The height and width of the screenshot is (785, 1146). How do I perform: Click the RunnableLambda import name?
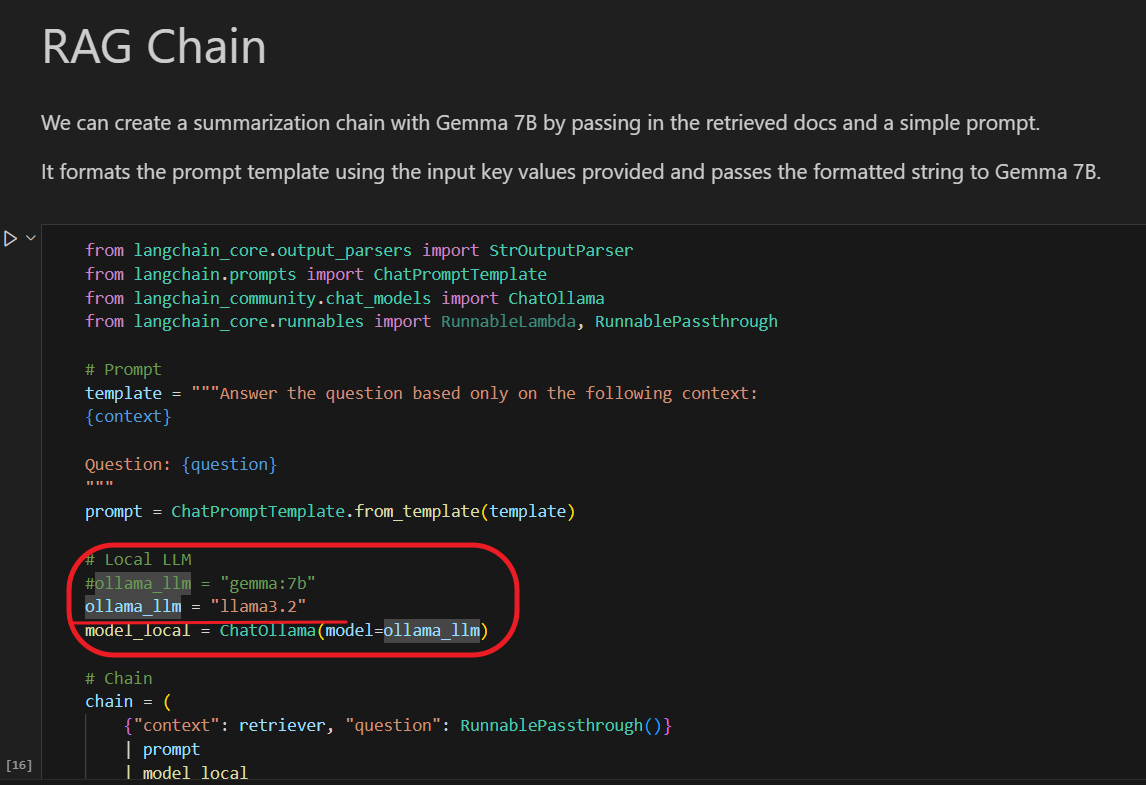point(508,322)
